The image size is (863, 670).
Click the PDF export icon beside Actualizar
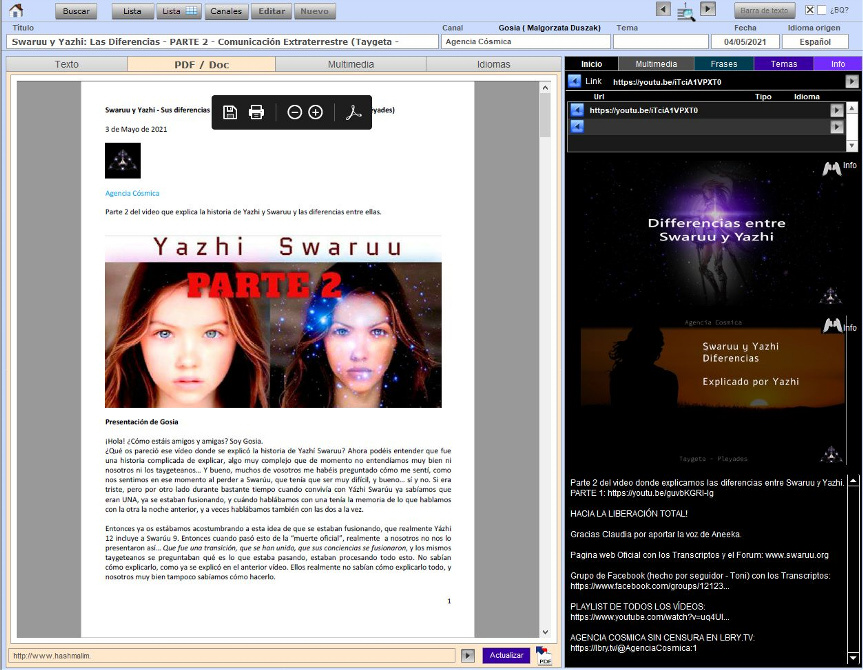545,656
